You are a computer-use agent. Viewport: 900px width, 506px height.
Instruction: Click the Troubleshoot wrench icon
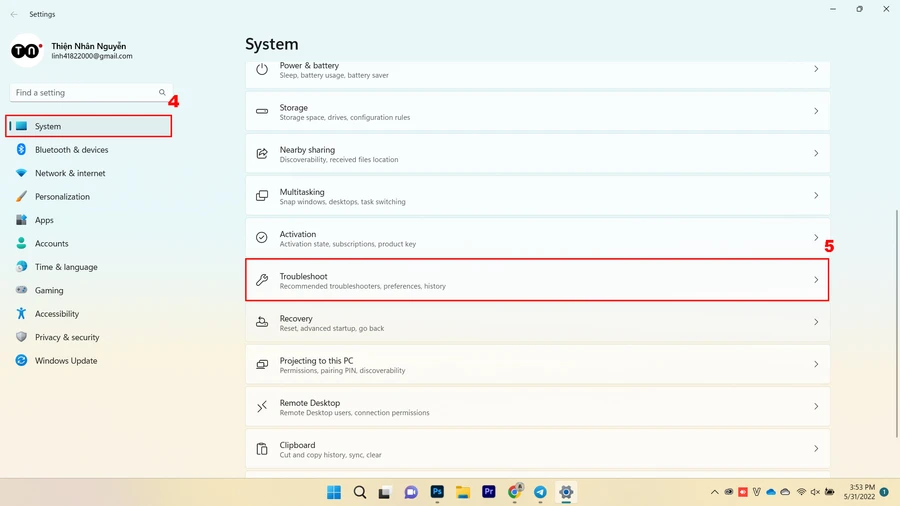point(262,280)
